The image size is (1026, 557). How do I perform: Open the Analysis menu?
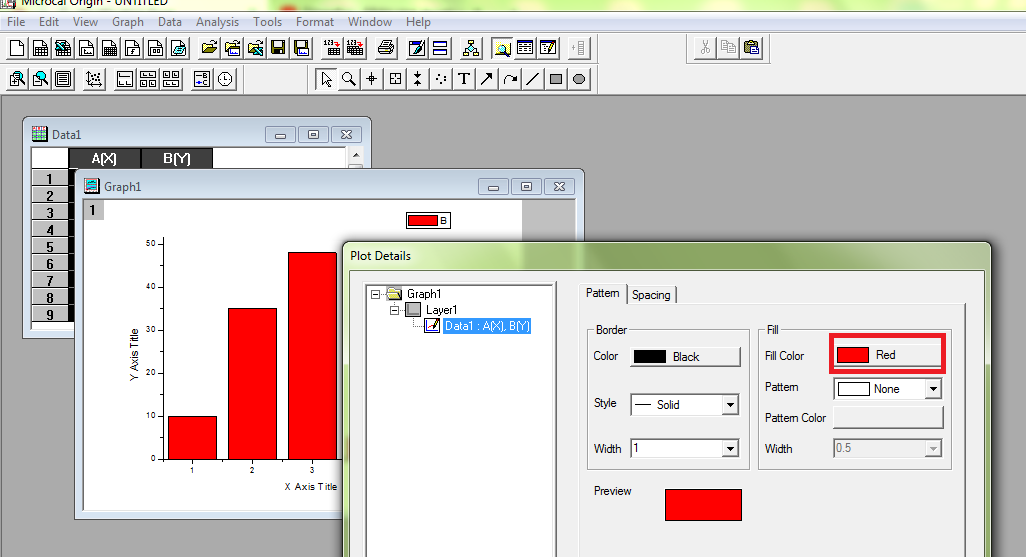217,21
